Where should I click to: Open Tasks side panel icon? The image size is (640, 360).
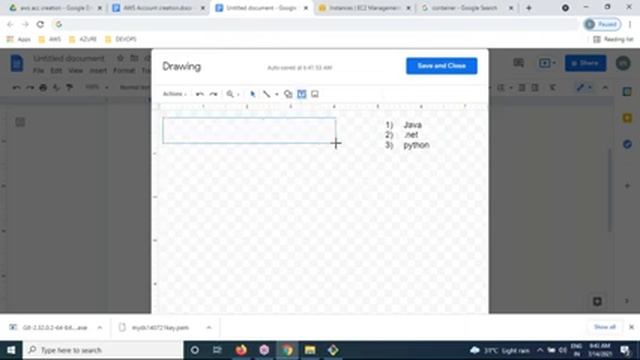[x=627, y=144]
